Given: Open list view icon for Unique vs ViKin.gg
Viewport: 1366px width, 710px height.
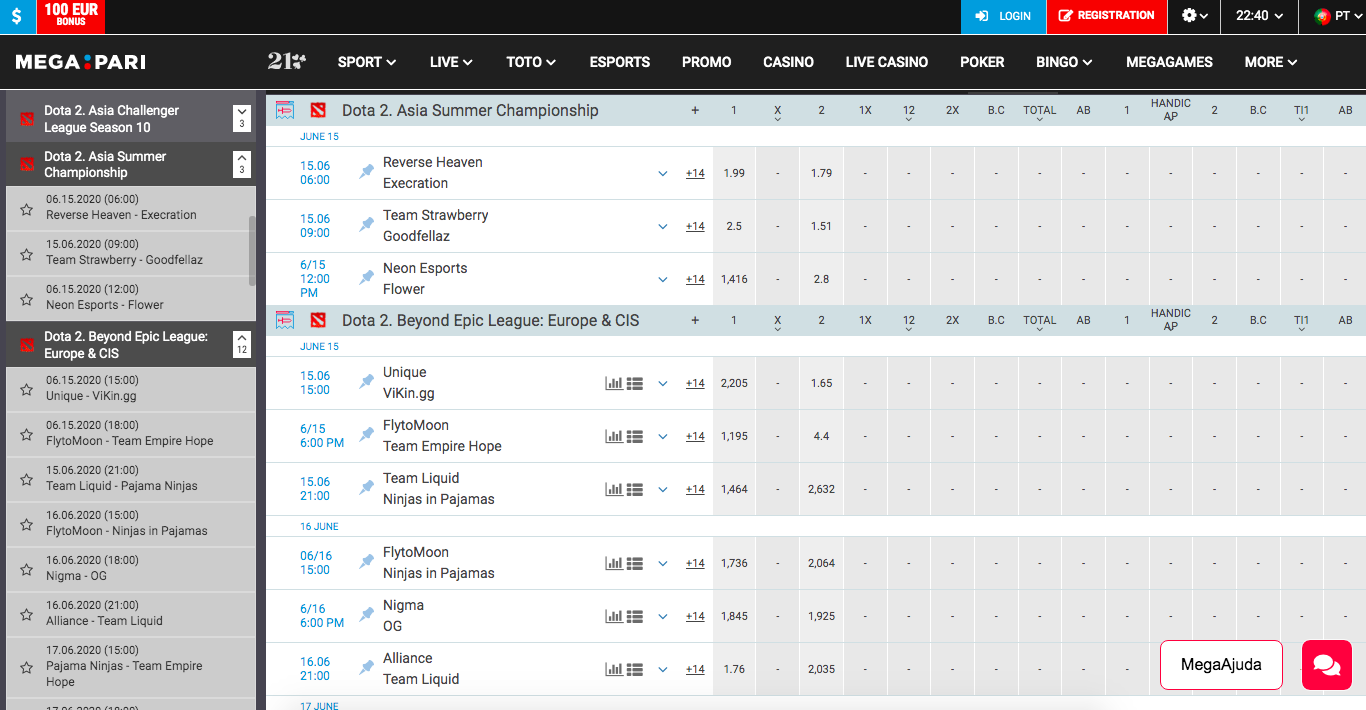Looking at the screenshot, I should point(635,383).
